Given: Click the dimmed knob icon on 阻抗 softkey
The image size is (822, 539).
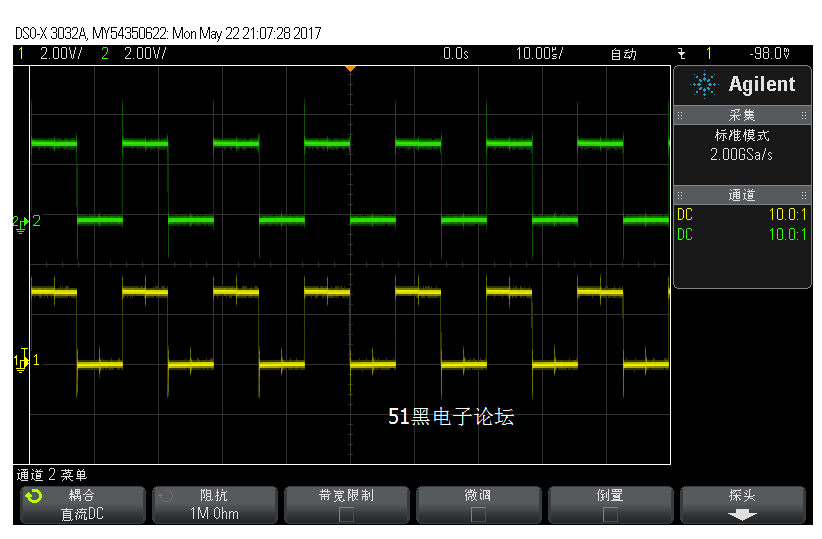Looking at the screenshot, I should 166,495.
